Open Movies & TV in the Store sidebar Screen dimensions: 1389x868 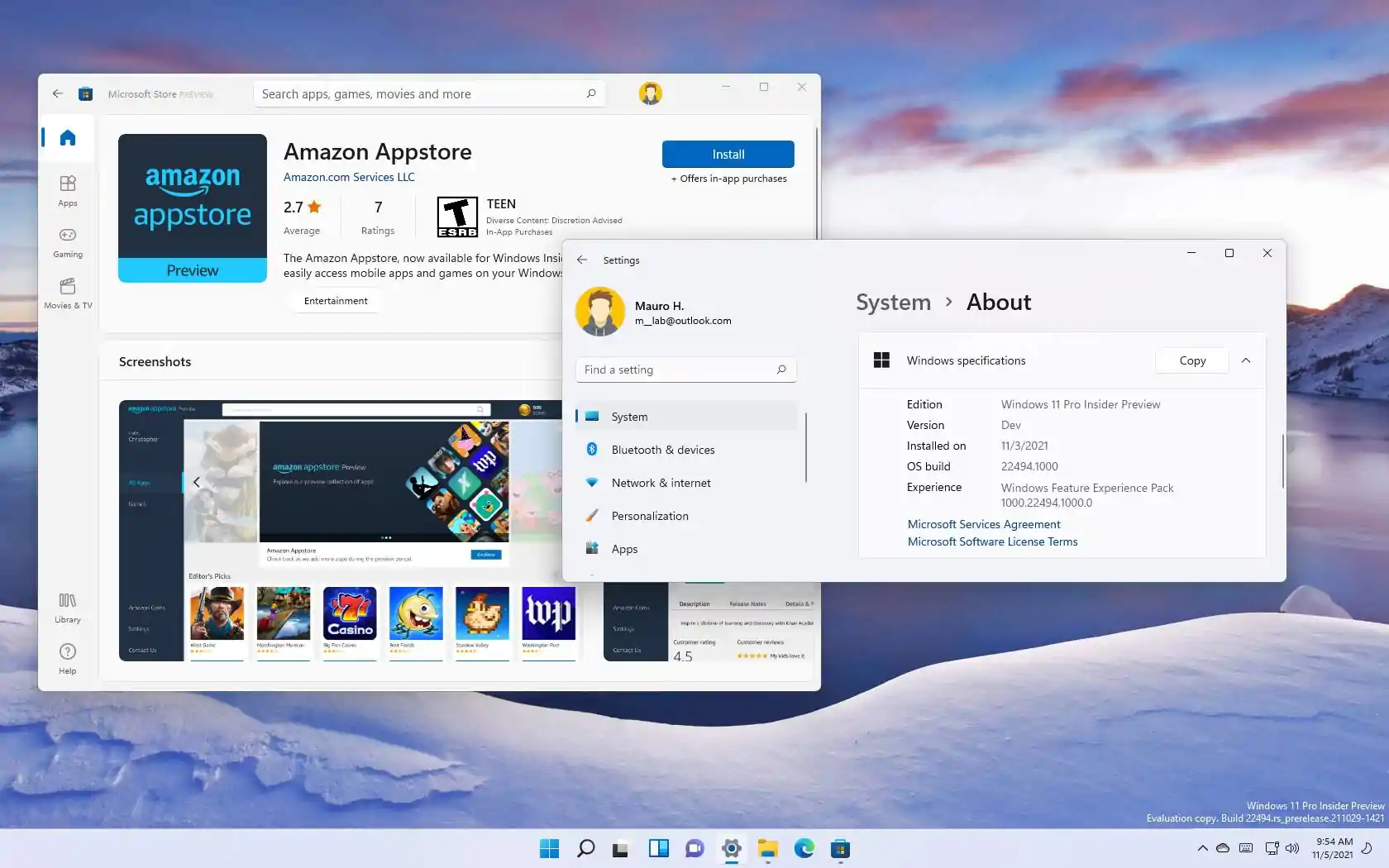point(67,293)
